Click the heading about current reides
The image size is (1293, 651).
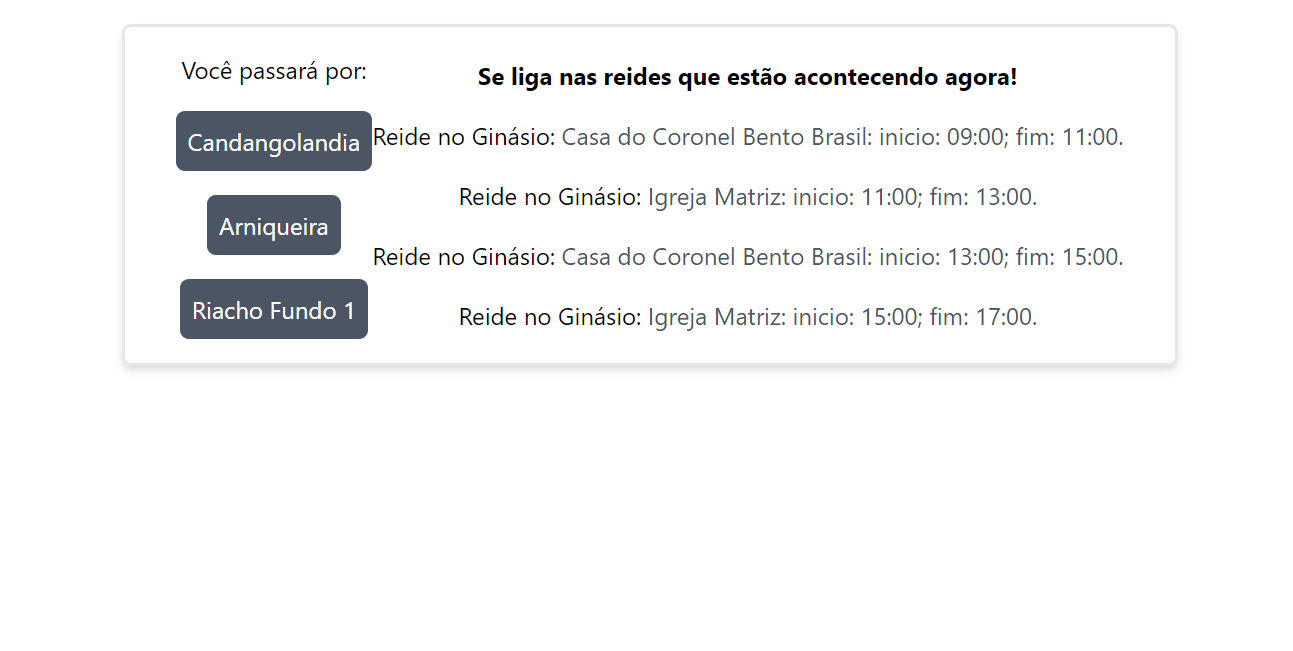(748, 76)
